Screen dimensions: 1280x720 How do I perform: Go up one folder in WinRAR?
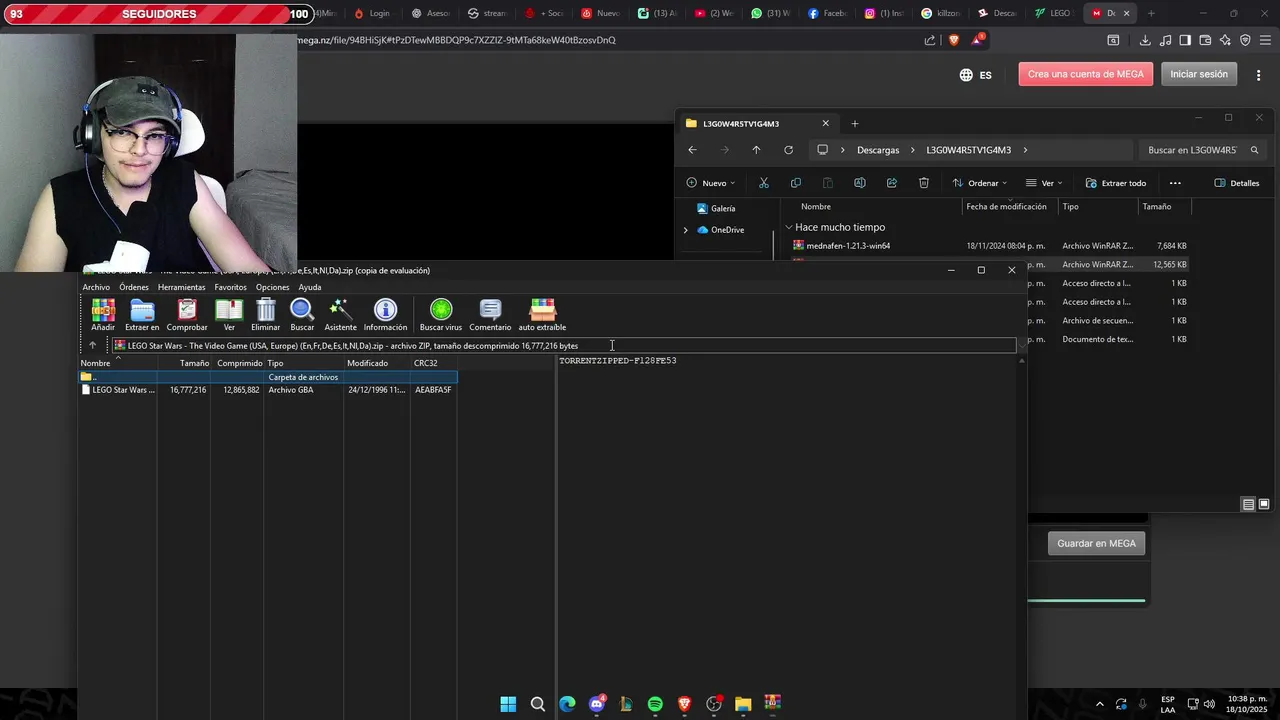coord(92,346)
